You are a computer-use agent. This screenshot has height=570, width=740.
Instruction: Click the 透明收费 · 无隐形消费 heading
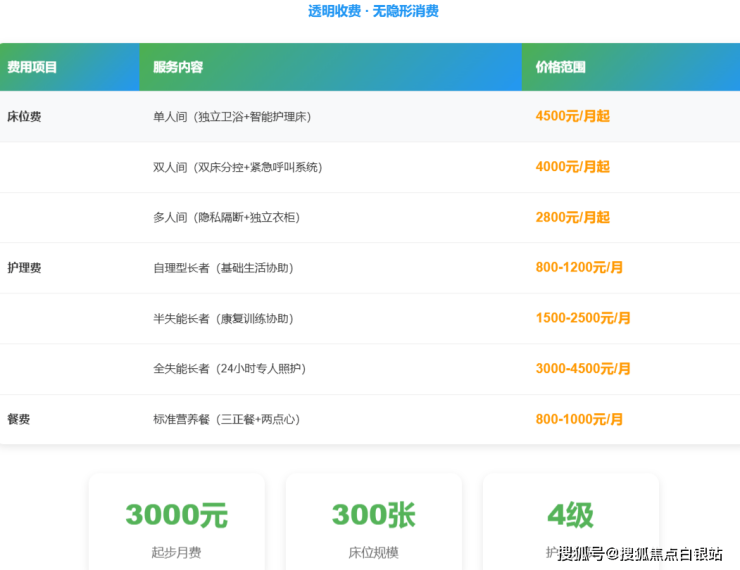(373, 12)
